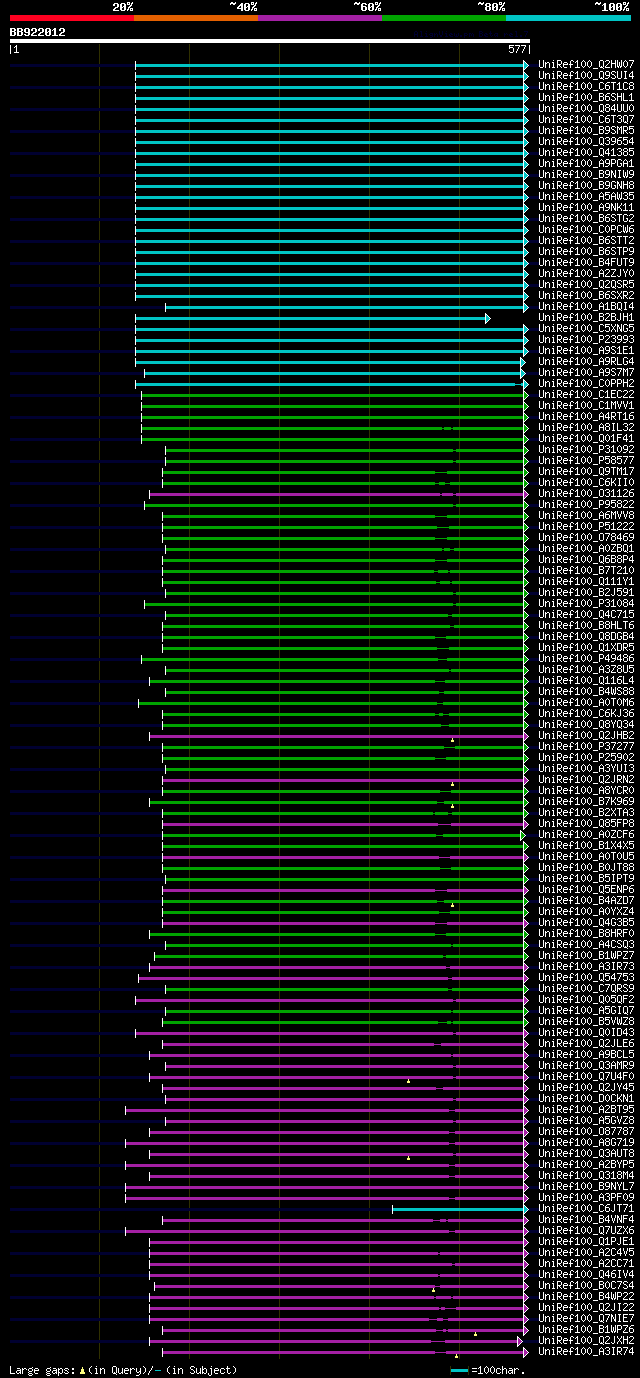This screenshot has height=1378, width=640.
Task: Click hit name UniRef100_B4FUT9
Action: [x=586, y=262]
